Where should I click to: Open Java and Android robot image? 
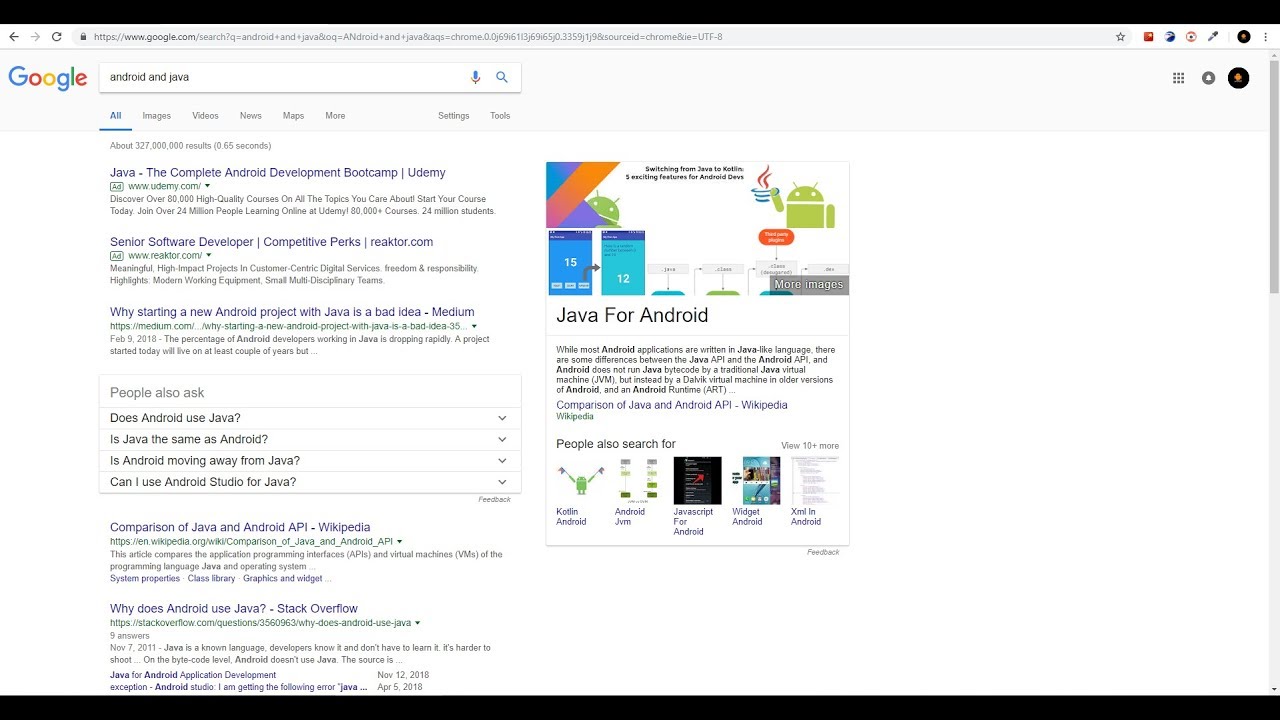[x=800, y=198]
